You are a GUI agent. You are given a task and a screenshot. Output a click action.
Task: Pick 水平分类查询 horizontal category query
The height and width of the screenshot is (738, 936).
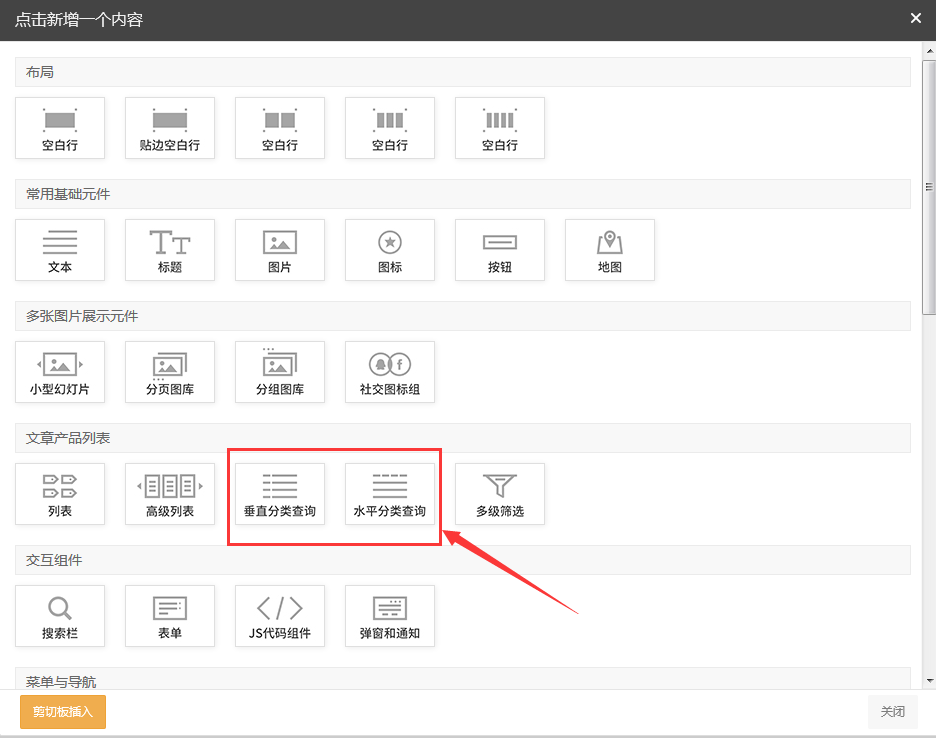(390, 494)
